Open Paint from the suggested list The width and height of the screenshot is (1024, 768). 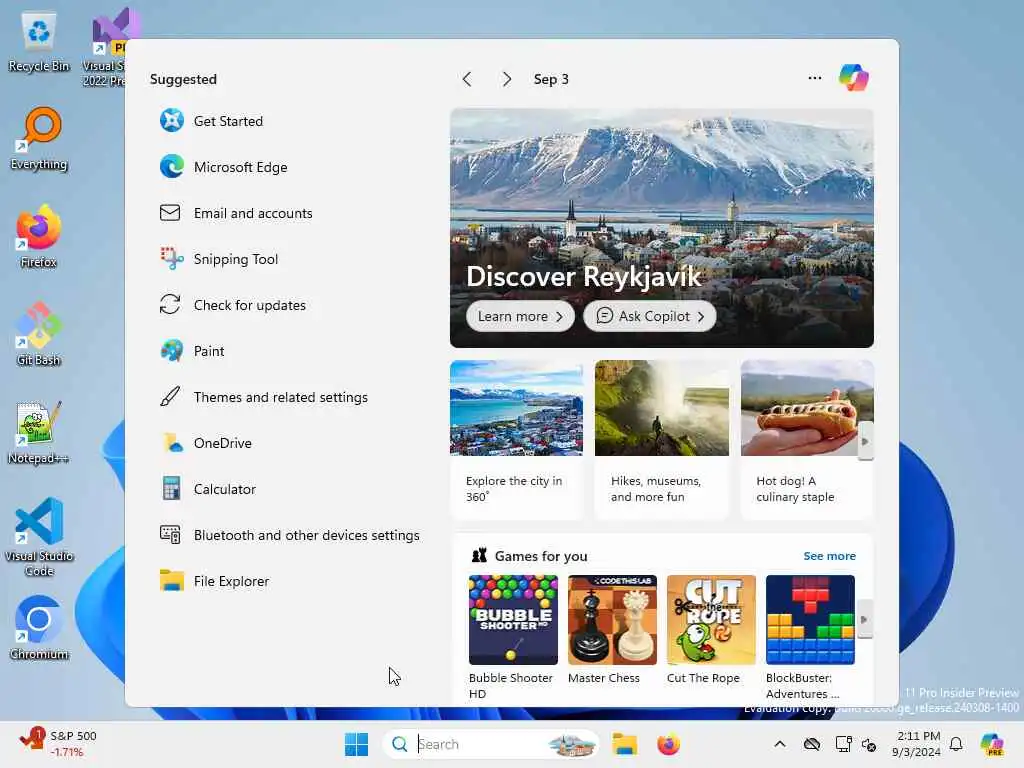[x=192, y=351]
